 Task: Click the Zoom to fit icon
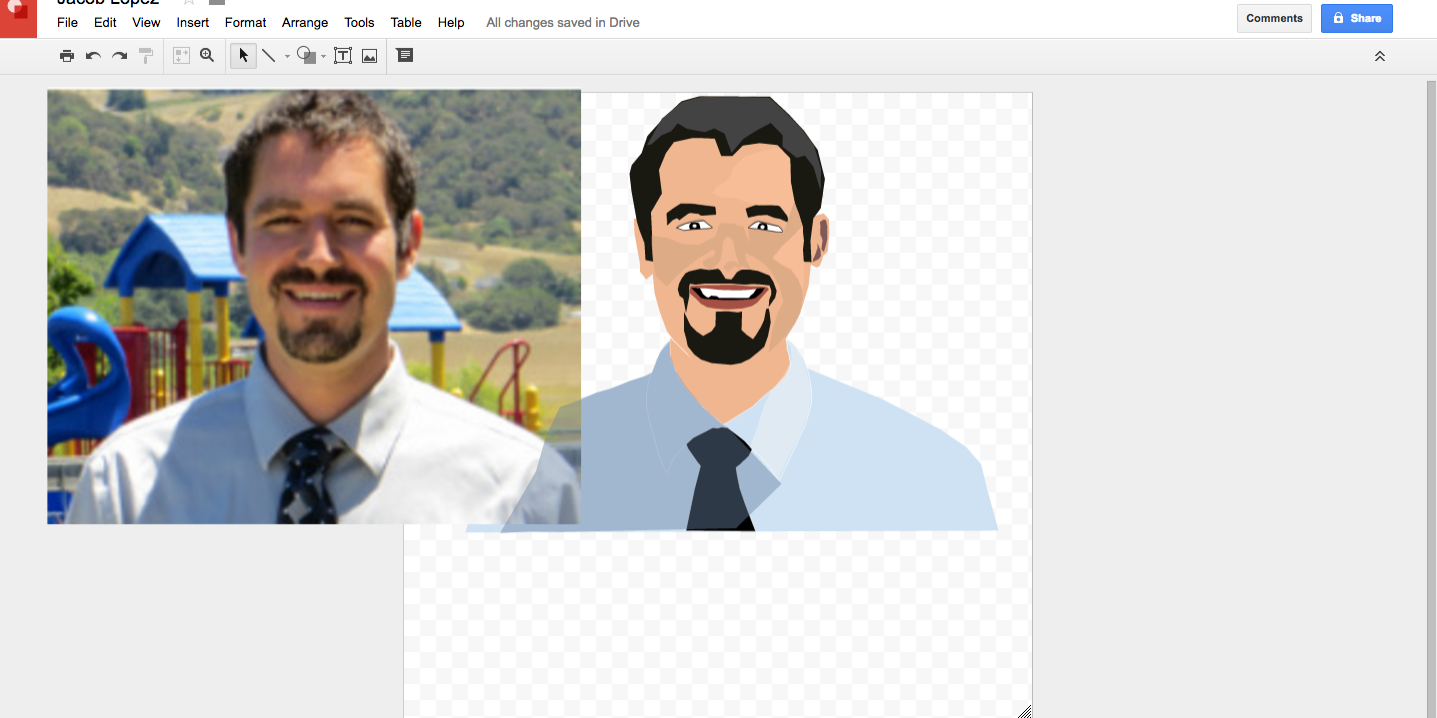(181, 56)
